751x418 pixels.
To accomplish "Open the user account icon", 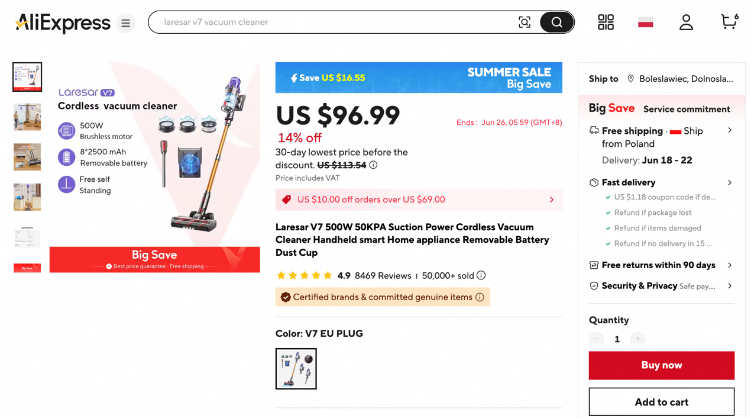I will pyautogui.click(x=686, y=22).
